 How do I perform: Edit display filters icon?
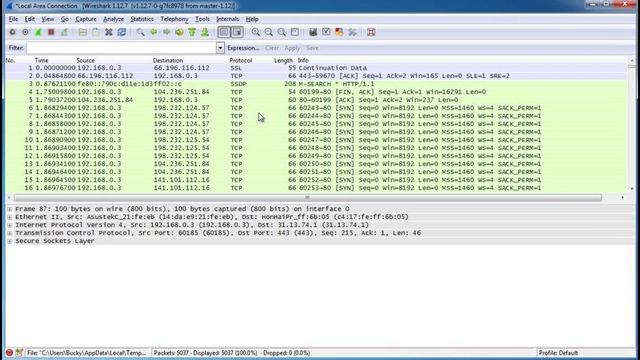[326, 32]
